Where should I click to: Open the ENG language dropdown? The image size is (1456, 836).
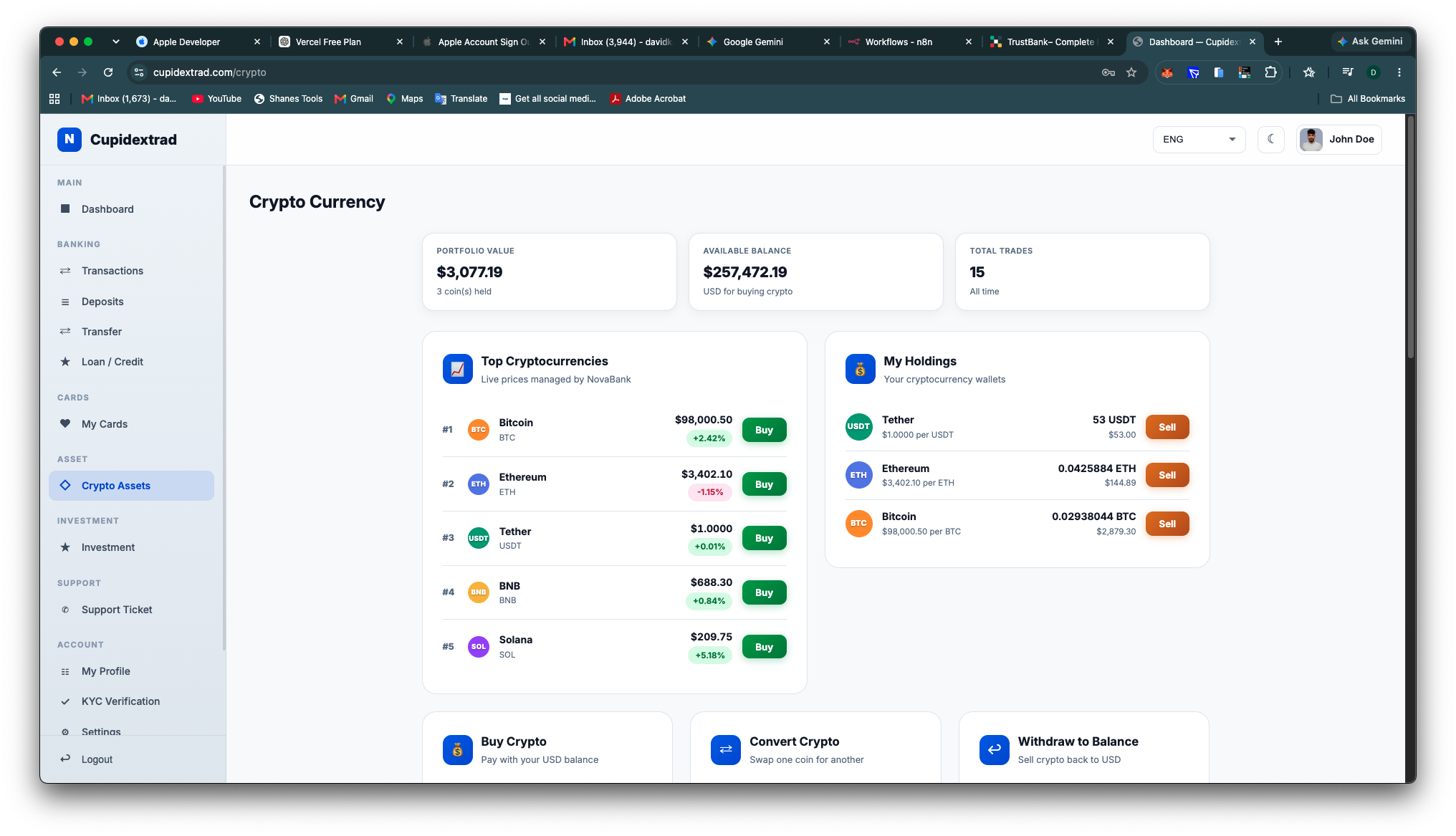pos(1199,140)
